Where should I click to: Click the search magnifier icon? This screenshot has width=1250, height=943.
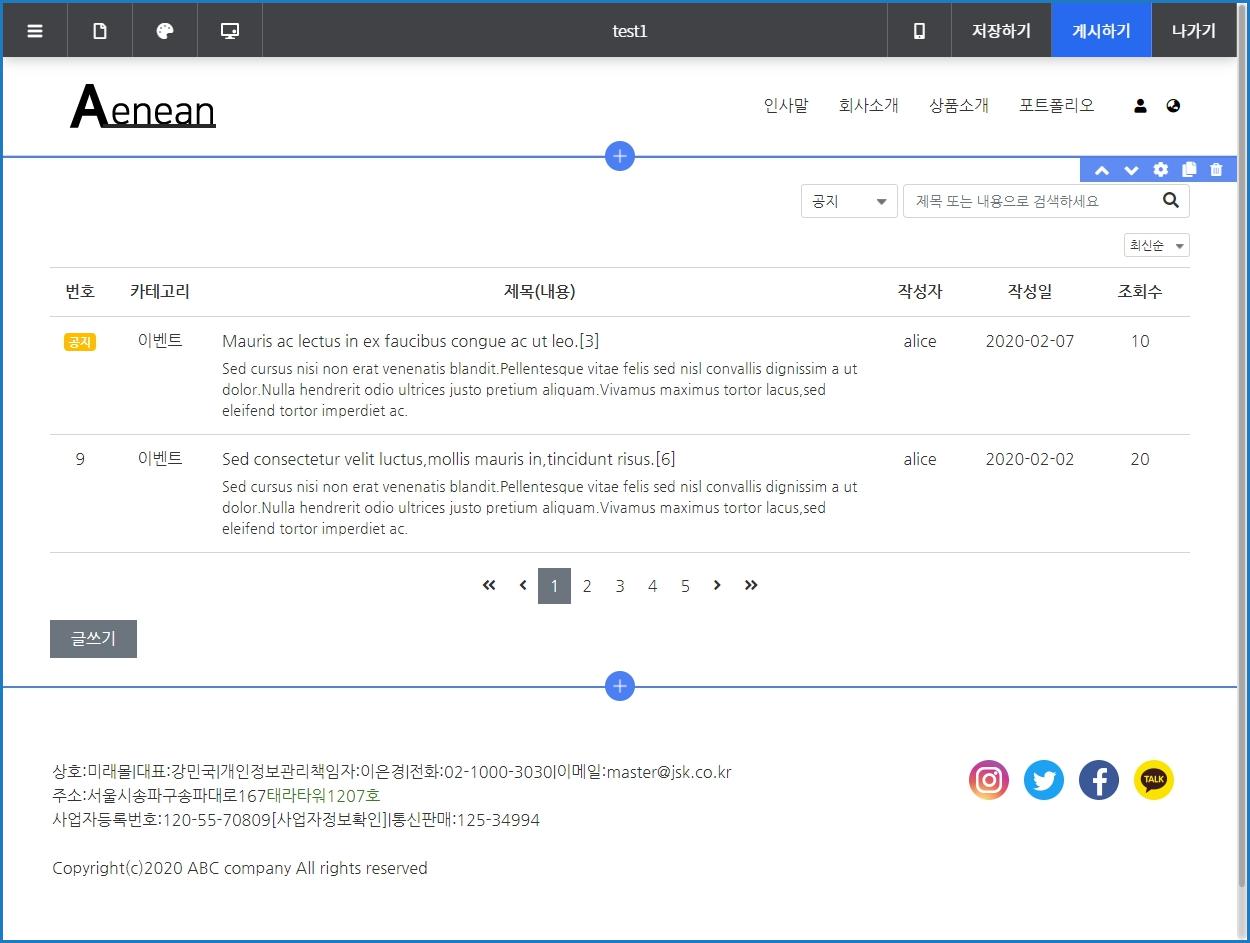coord(1171,201)
